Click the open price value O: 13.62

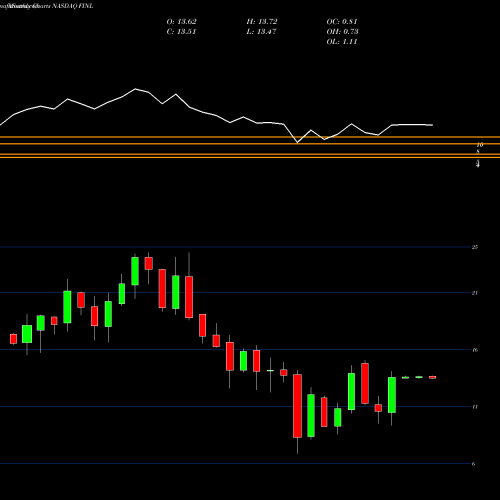coord(181,22)
